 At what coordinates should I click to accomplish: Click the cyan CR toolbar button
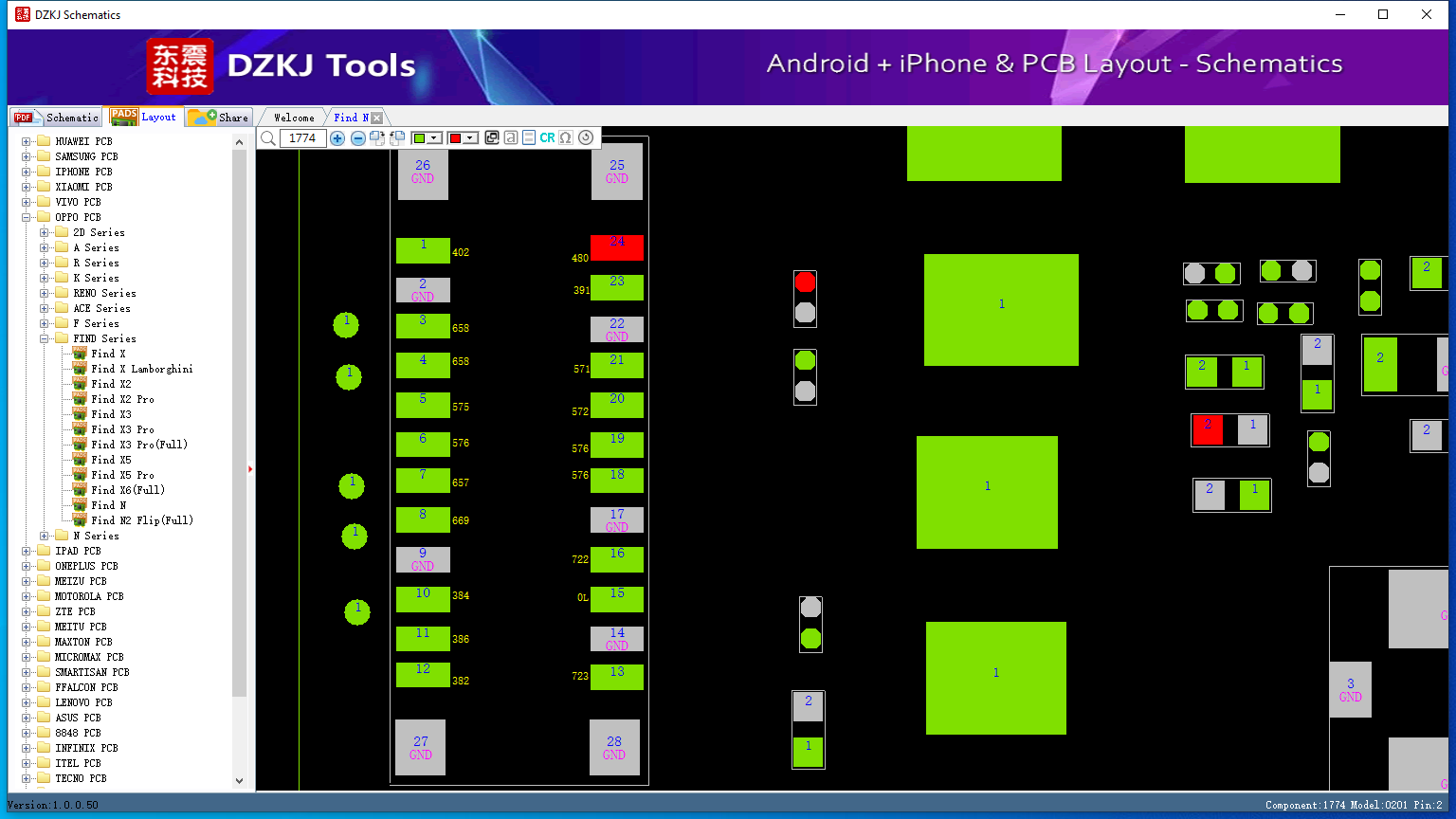tap(548, 137)
